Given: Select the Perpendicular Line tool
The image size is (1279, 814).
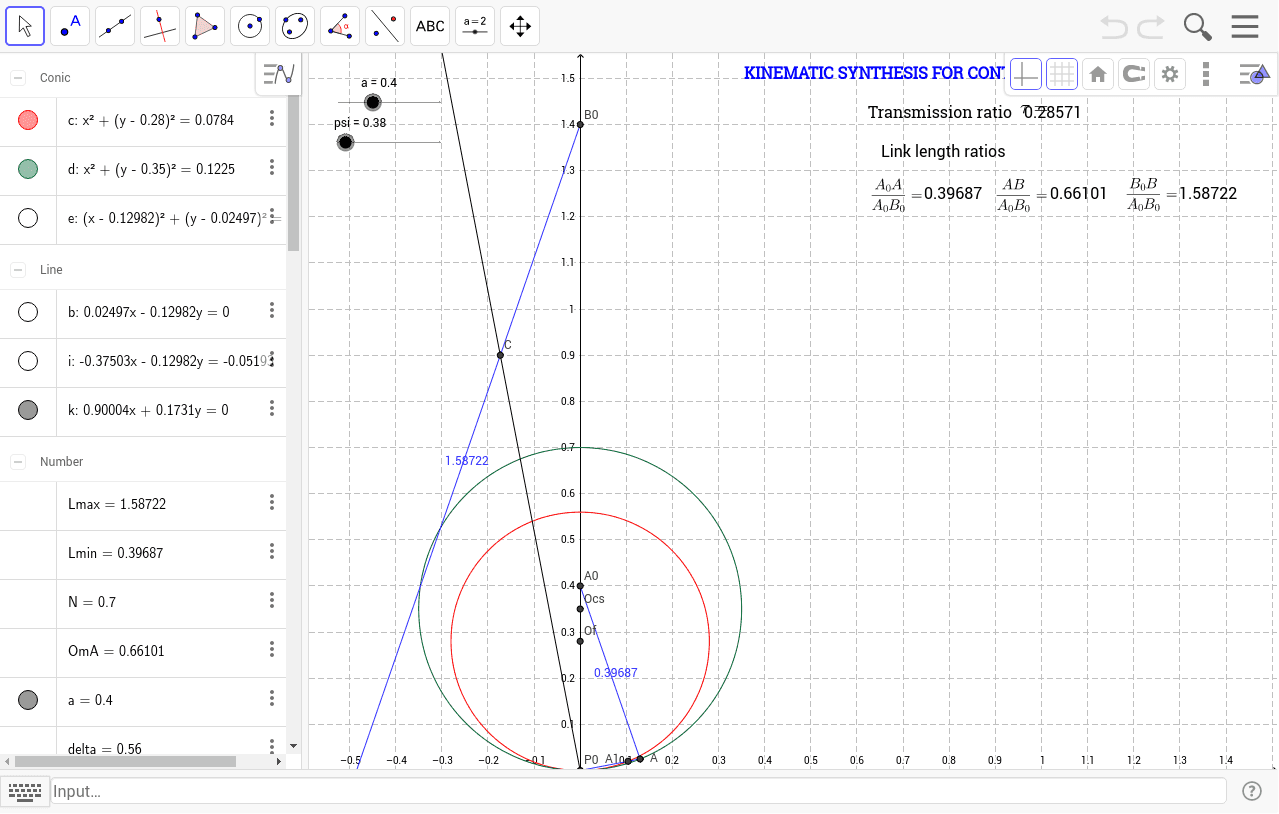Looking at the screenshot, I should (160, 26).
